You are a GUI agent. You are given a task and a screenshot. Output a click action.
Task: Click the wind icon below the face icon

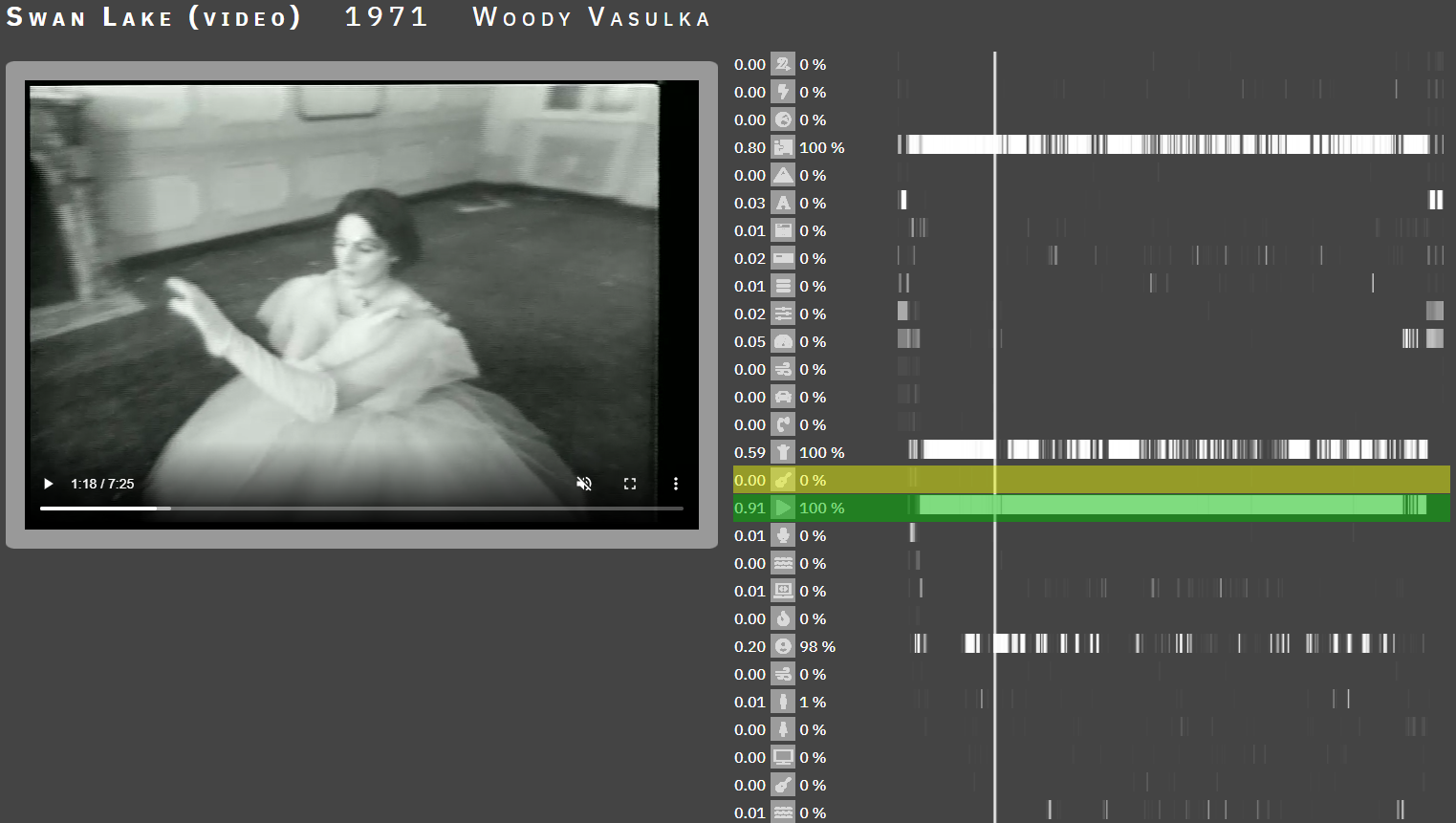783,674
